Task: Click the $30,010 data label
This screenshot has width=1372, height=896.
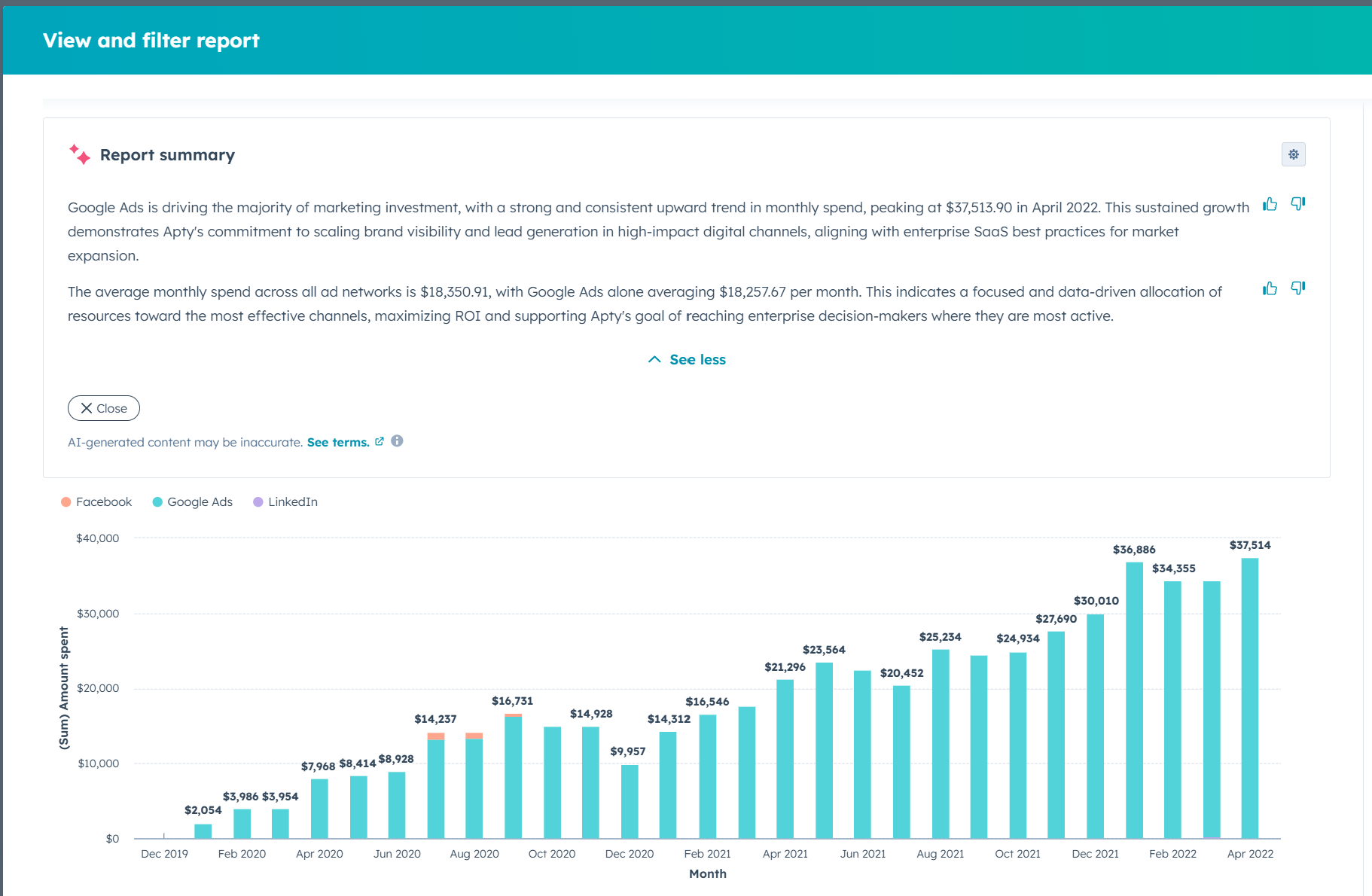Action: tap(1096, 601)
